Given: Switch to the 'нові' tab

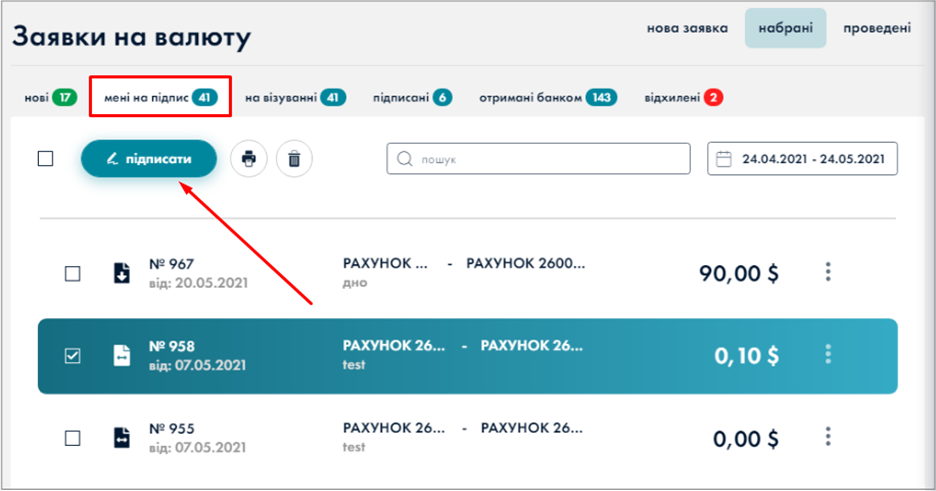Looking at the screenshot, I should (50, 98).
